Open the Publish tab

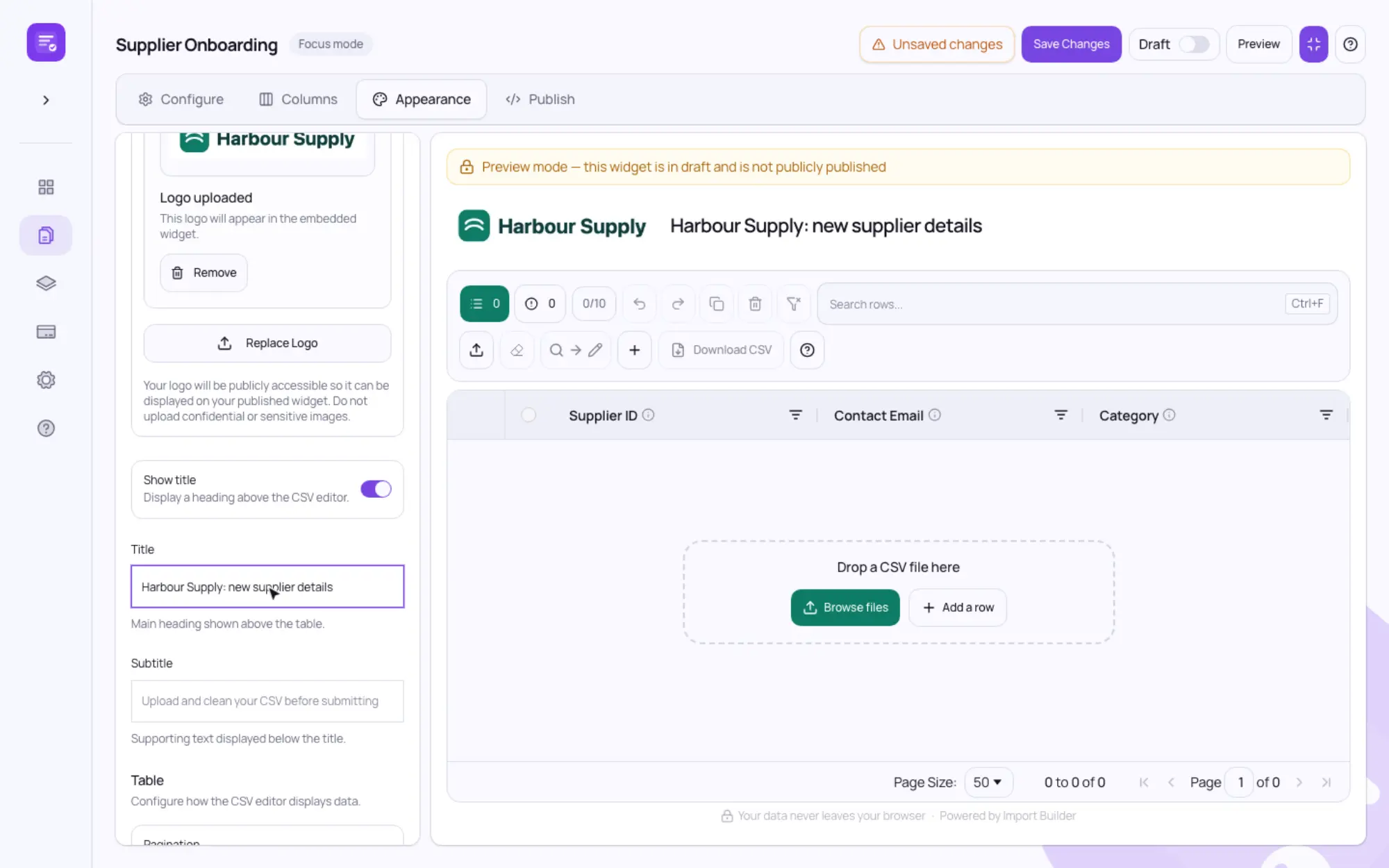(540, 99)
